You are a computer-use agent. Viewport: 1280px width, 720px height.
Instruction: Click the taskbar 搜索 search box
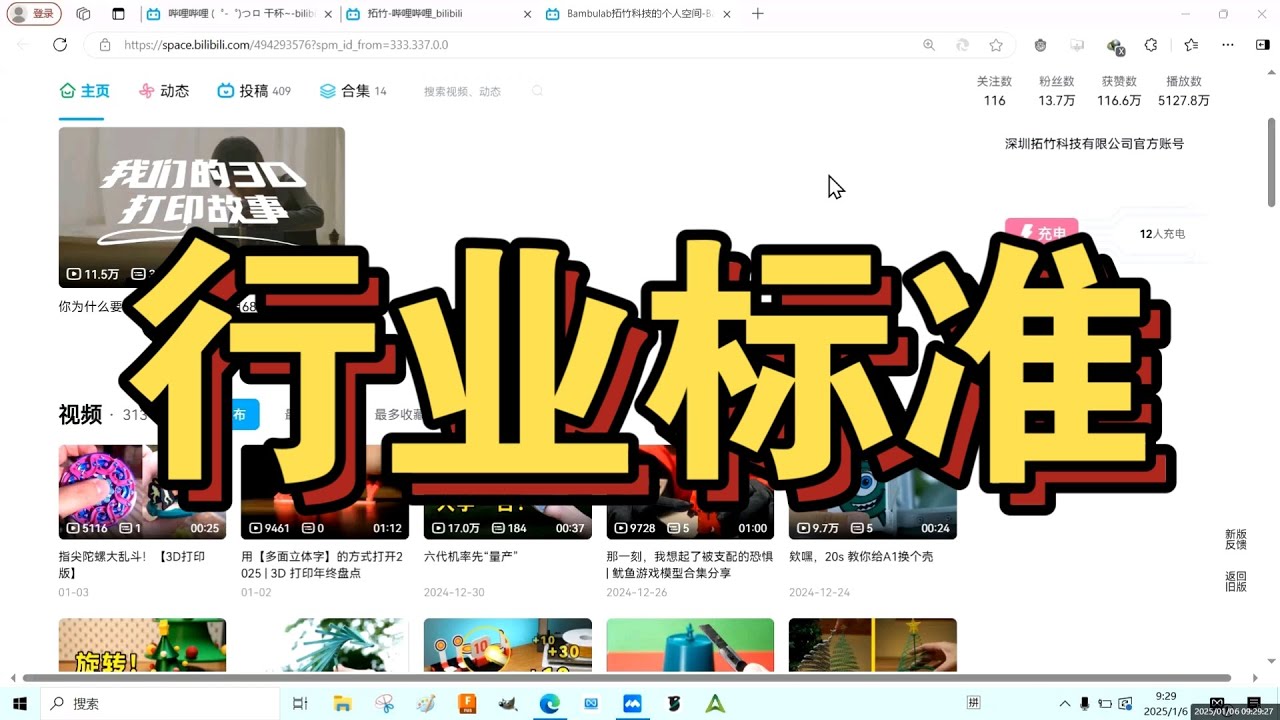[x=160, y=704]
